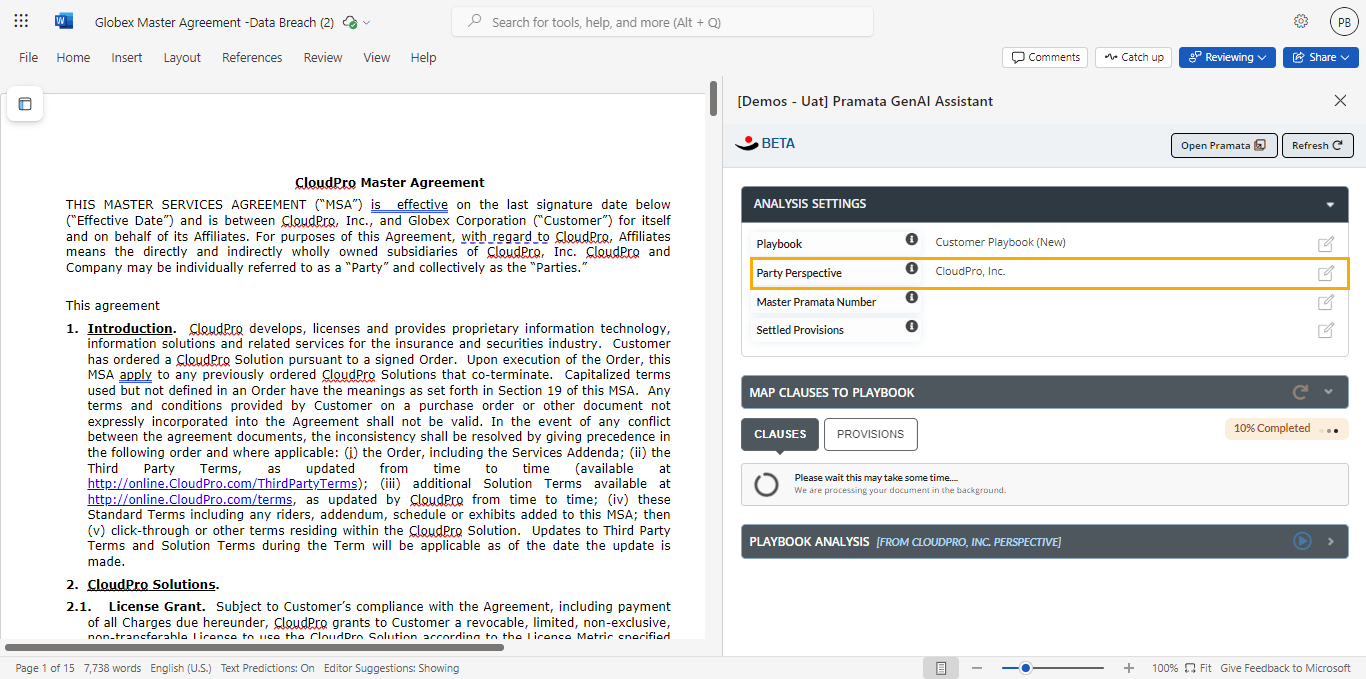Screen dimensions: 1366x679
Task: Collapse the Analysis Settings section
Action: click(x=1330, y=205)
